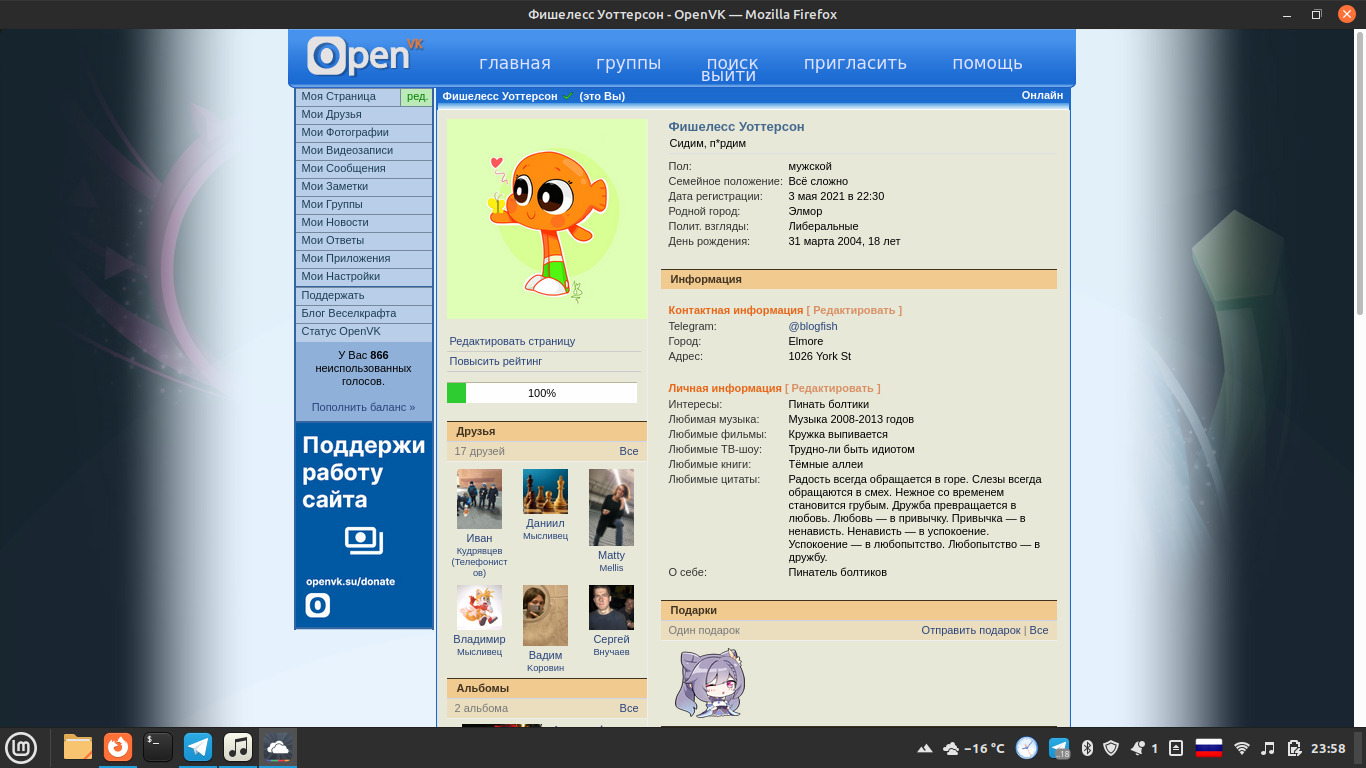Open the Files folder icon in taskbar
Screen dimensions: 1366x768
click(78, 747)
